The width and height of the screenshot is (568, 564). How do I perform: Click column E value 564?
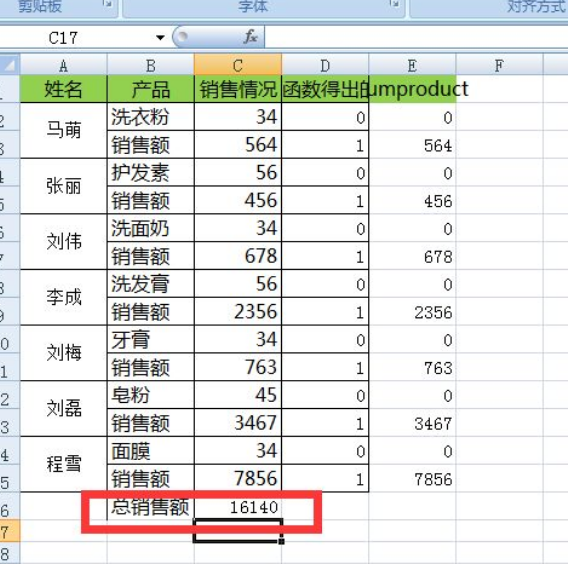point(412,145)
